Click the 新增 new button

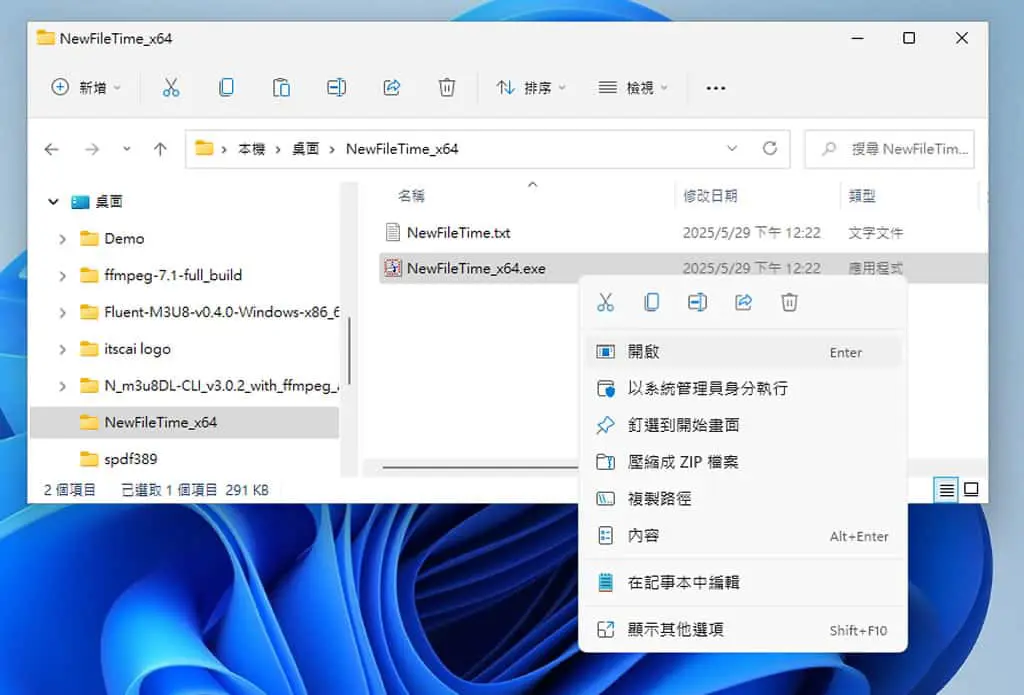pos(86,88)
